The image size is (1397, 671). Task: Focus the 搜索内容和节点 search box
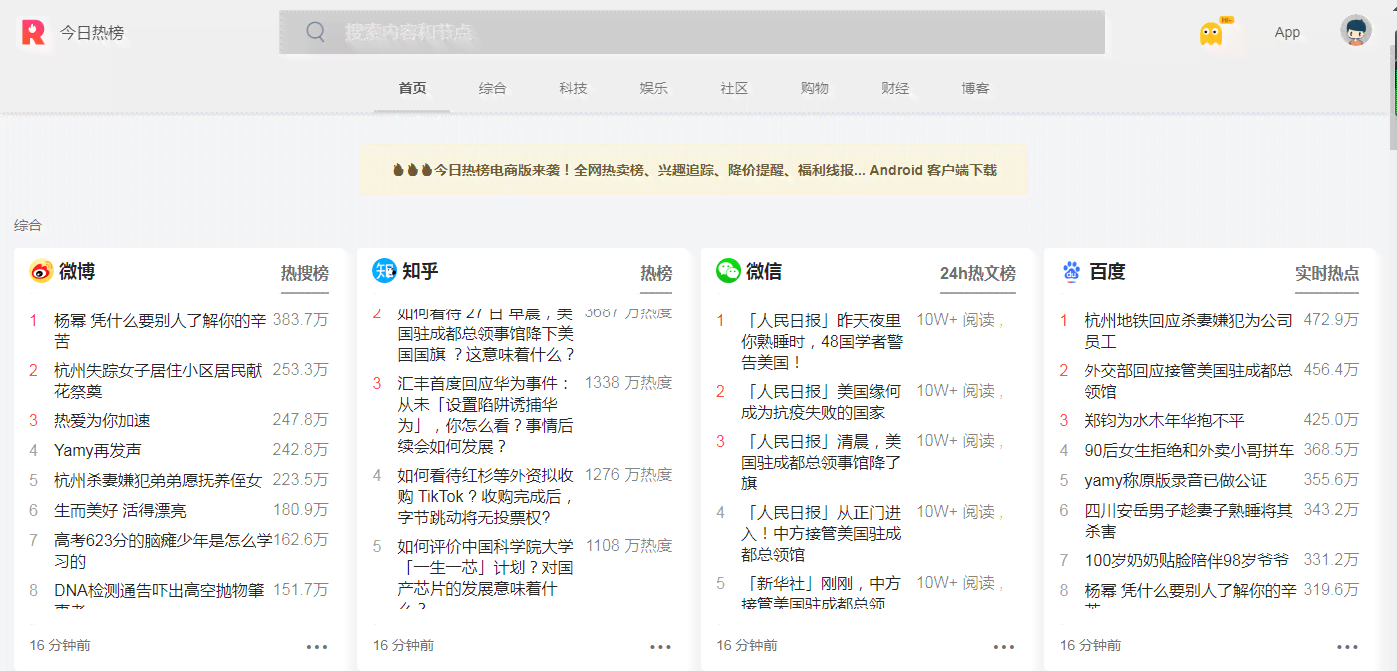tap(692, 32)
